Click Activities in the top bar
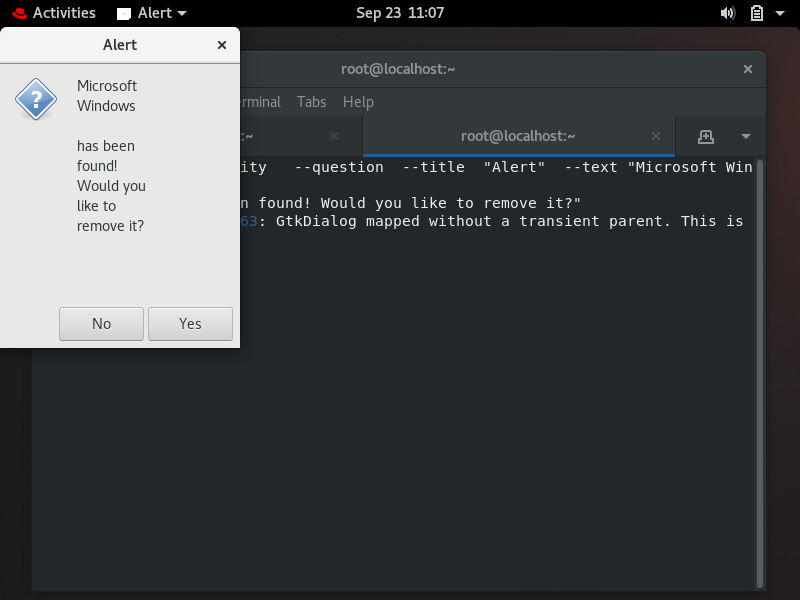Image resolution: width=800 pixels, height=600 pixels. (63, 13)
